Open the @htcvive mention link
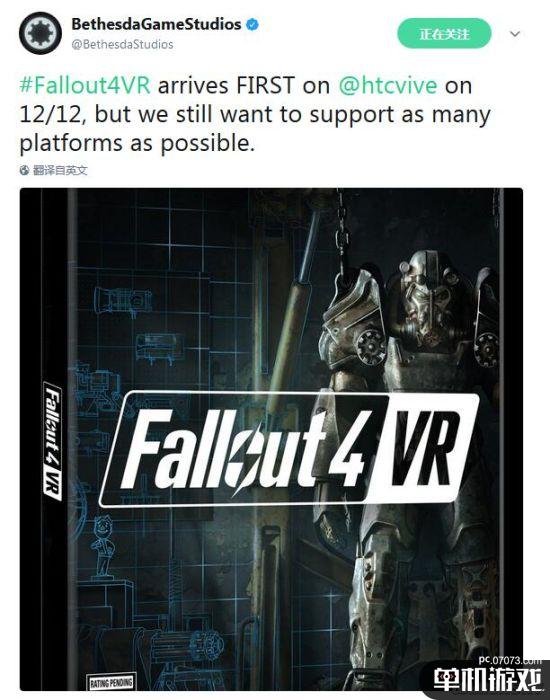This screenshot has width=550, height=700. 388,85
